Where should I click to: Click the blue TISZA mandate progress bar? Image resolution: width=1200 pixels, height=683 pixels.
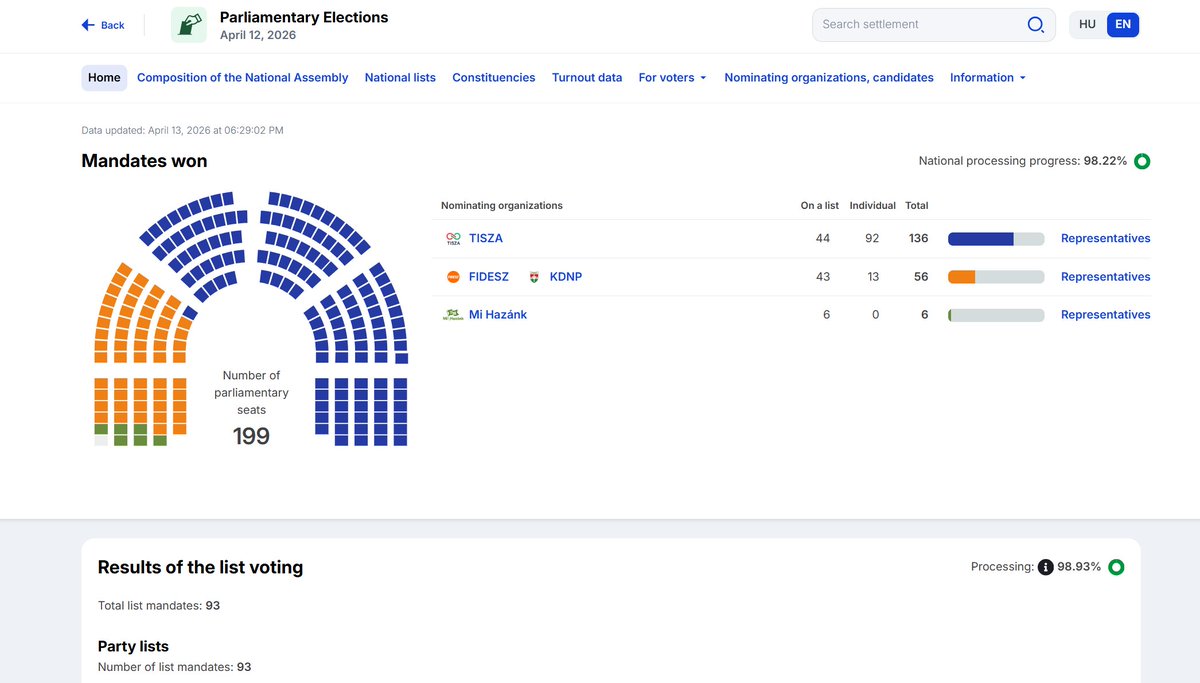pos(996,239)
